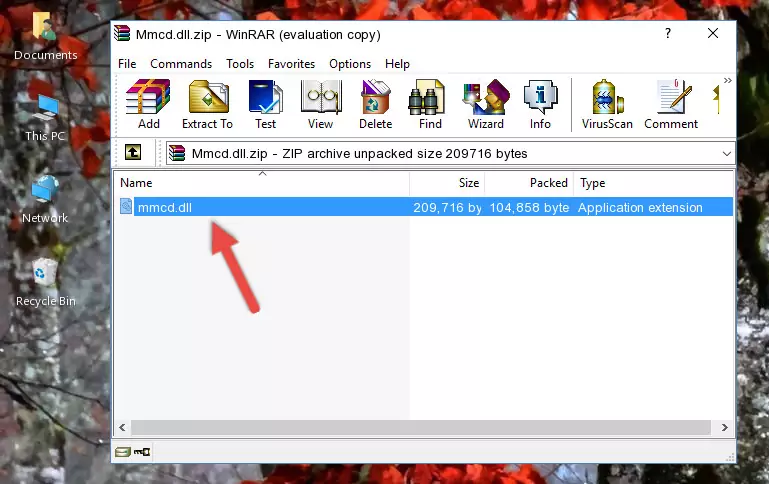The image size is (769, 484).
Task: Sort files by Size column header
Action: (x=447, y=183)
